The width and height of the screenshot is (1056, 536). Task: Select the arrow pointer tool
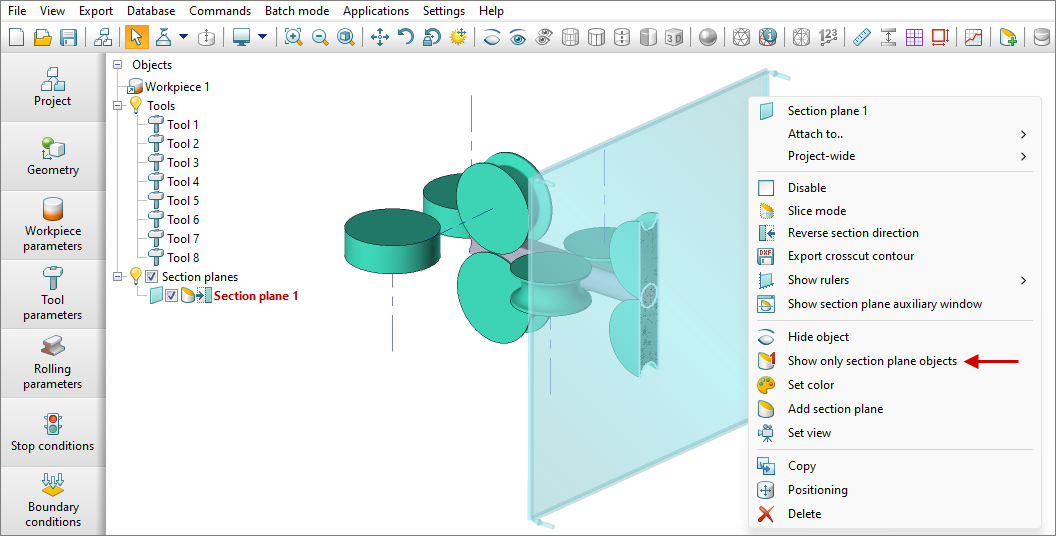click(136, 37)
